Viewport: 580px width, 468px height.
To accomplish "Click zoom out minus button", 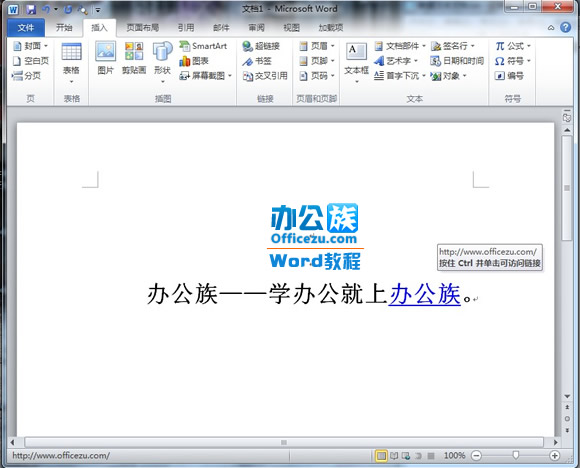I will click(x=477, y=456).
